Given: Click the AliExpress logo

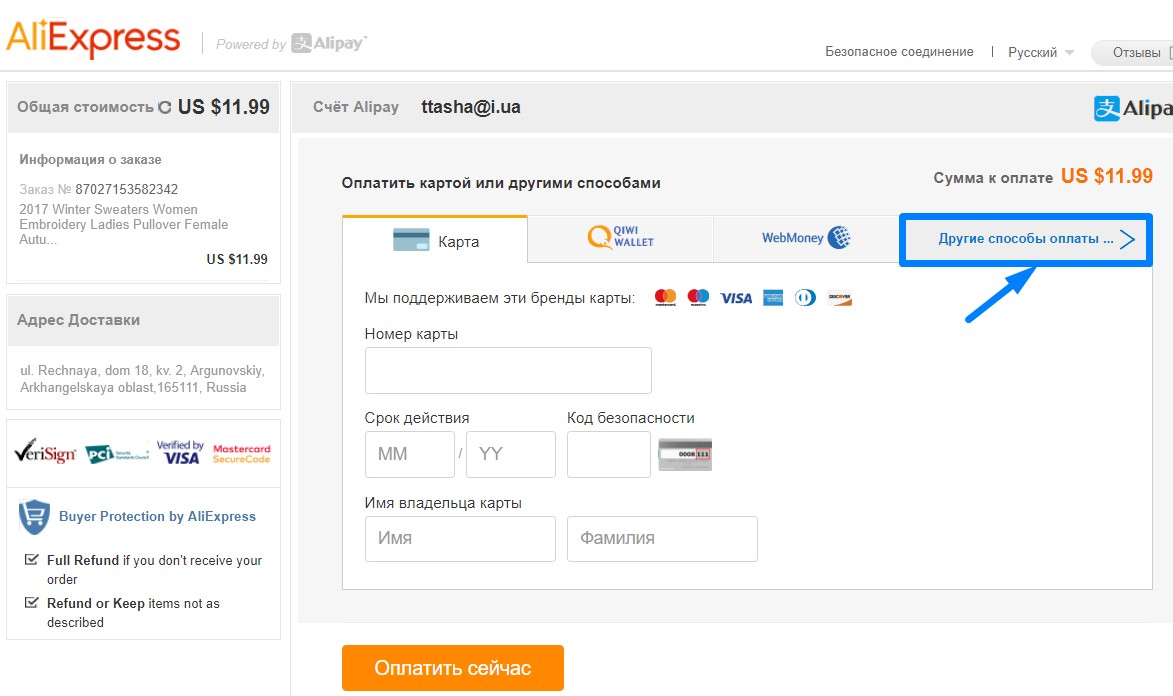Looking at the screenshot, I should [93, 39].
